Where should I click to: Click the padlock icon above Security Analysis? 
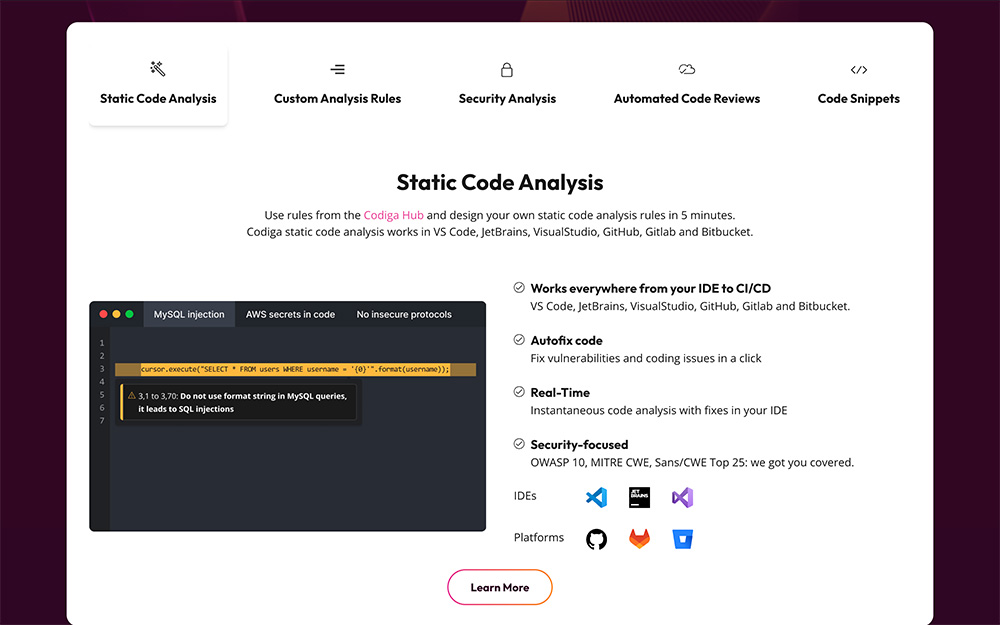coord(506,70)
